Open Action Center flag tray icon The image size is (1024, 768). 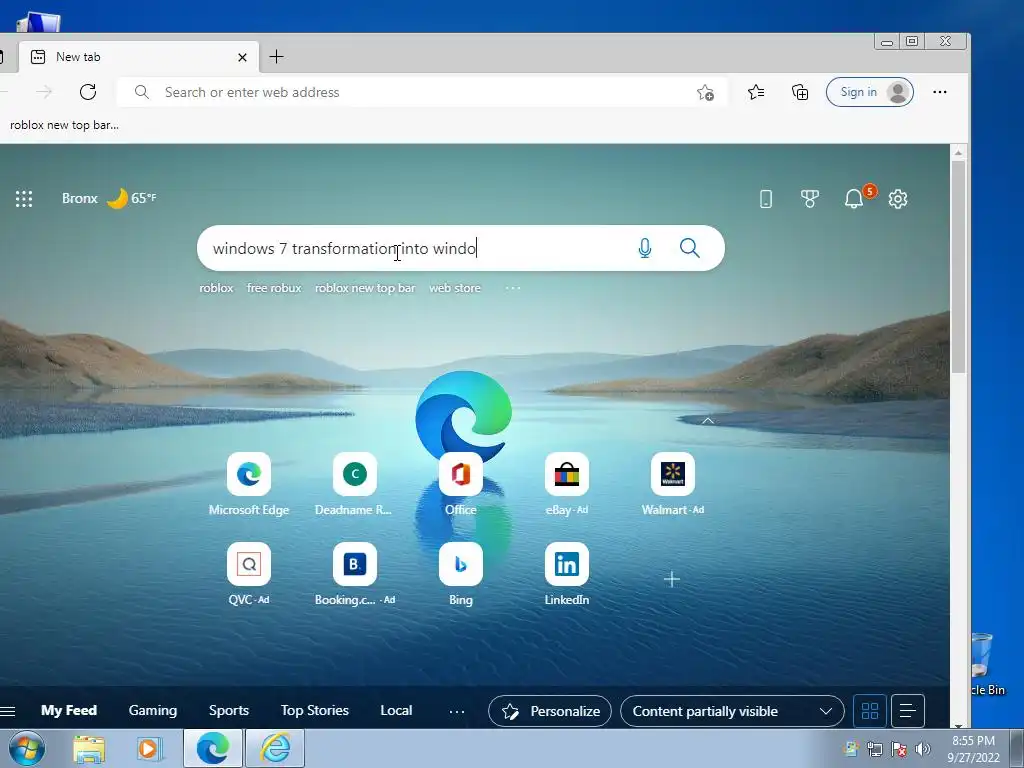[x=899, y=749]
